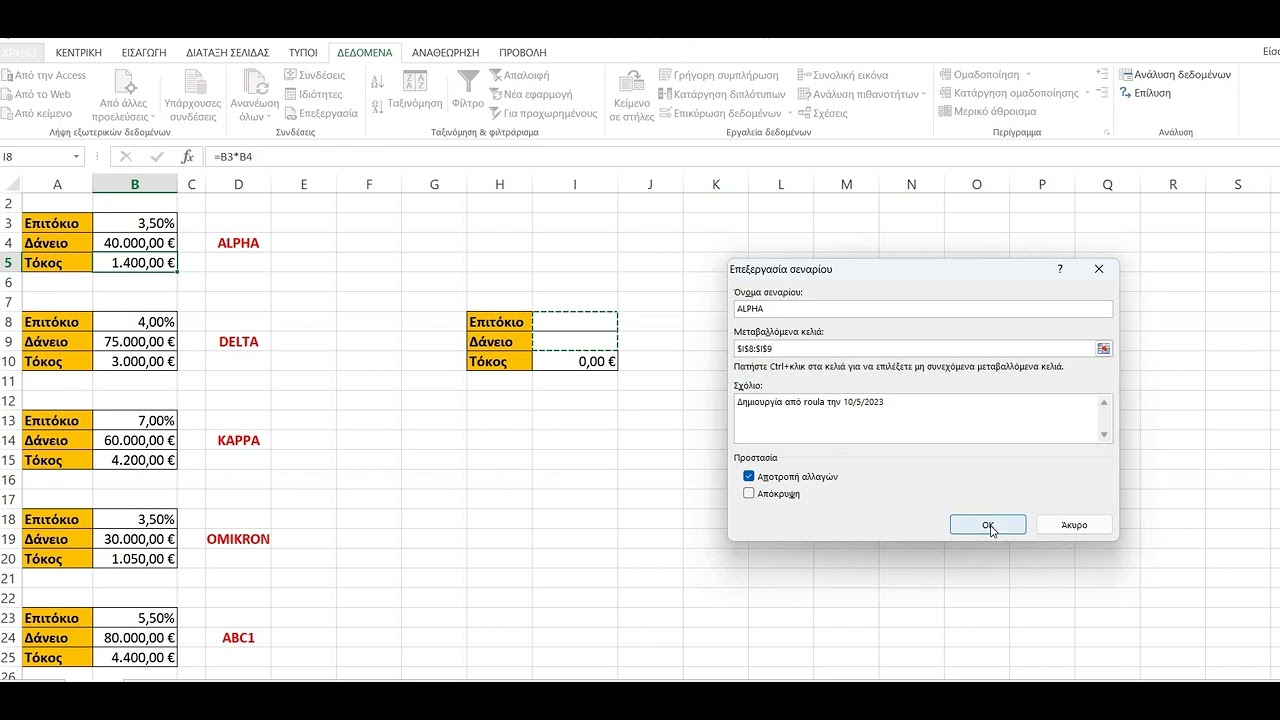1280x720 pixels.
Task: Select cell B3 with 3,50%
Action: (x=135, y=223)
